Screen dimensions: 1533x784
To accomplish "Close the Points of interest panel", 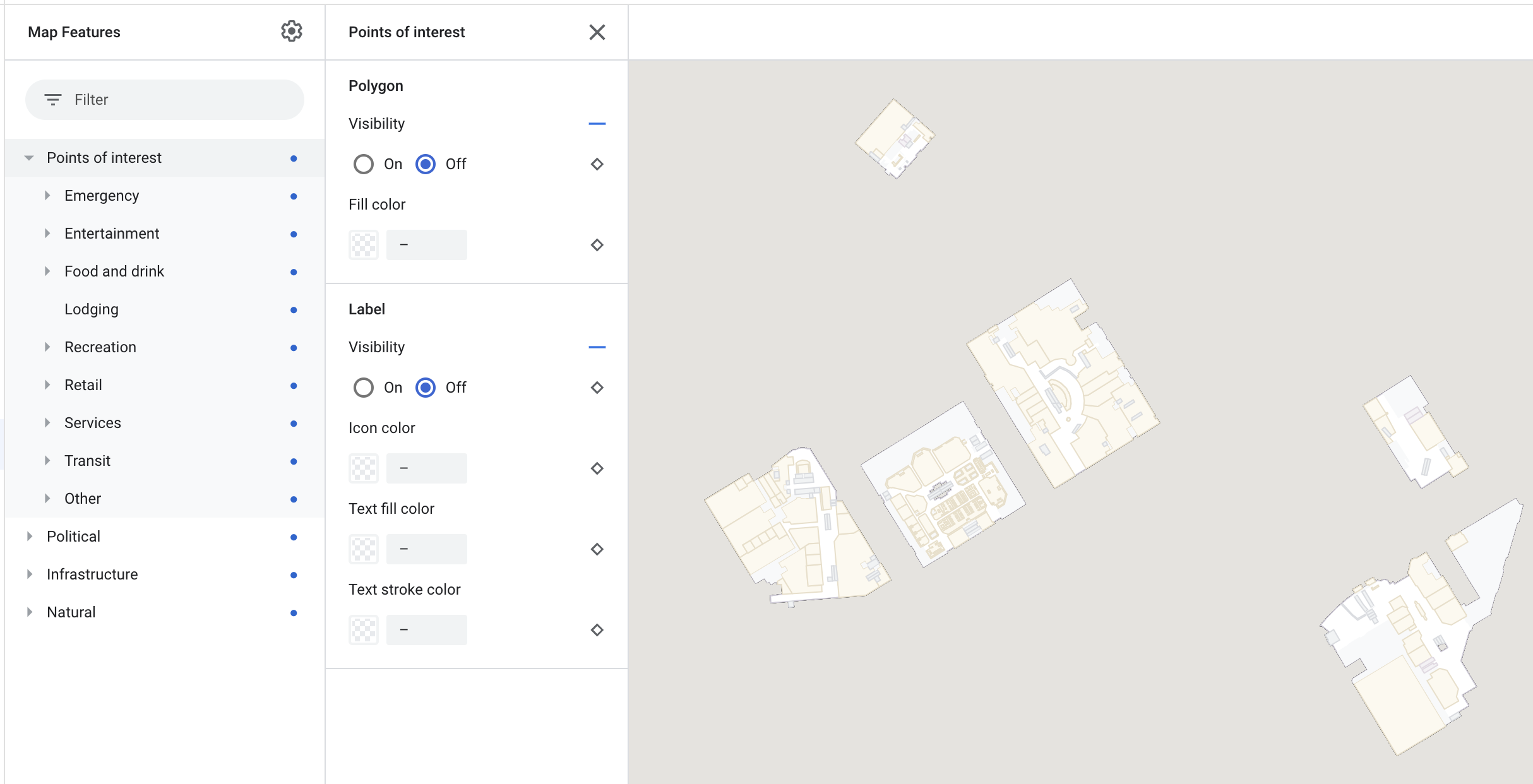I will [x=597, y=32].
